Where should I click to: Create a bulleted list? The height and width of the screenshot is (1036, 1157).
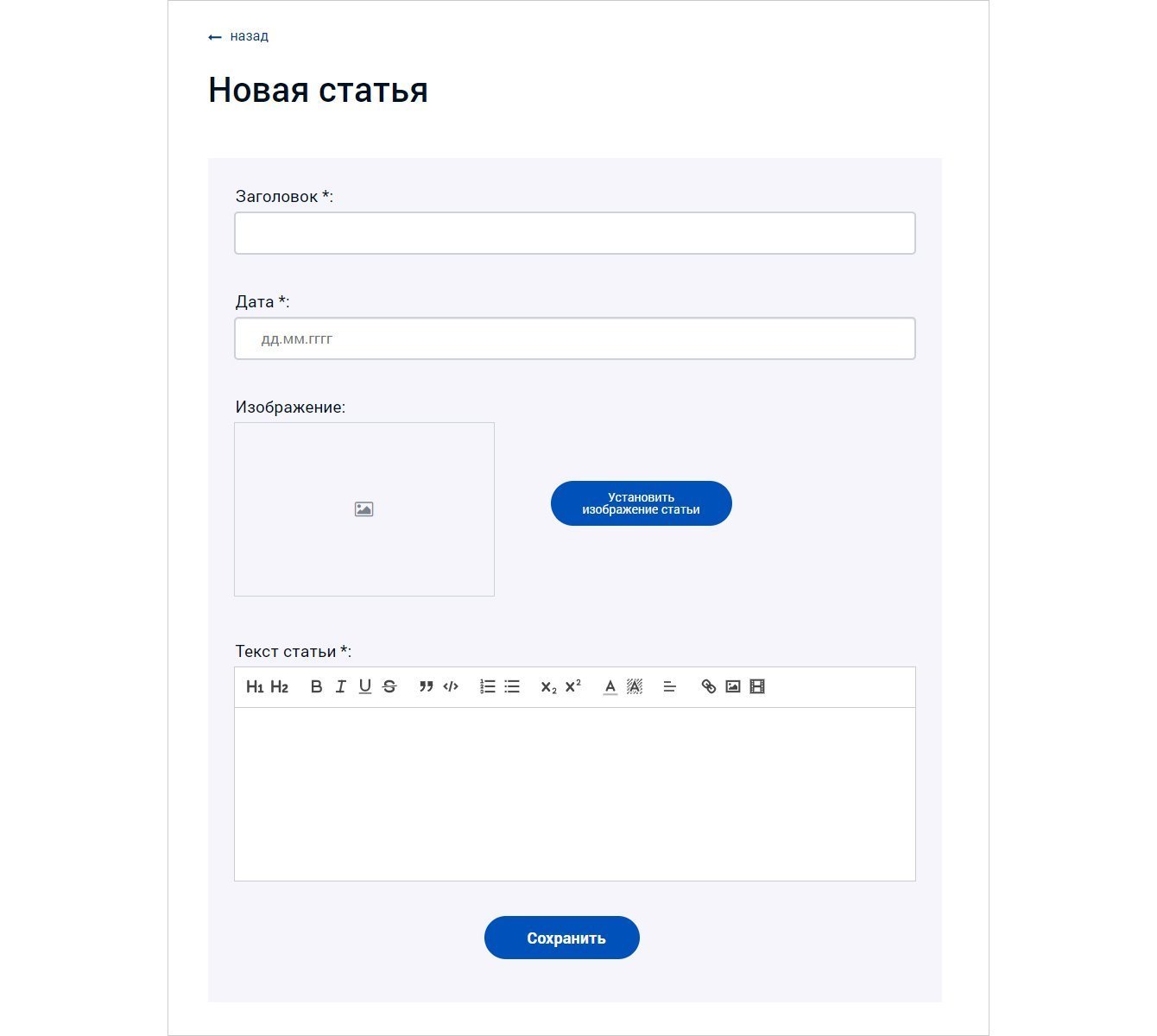(512, 687)
